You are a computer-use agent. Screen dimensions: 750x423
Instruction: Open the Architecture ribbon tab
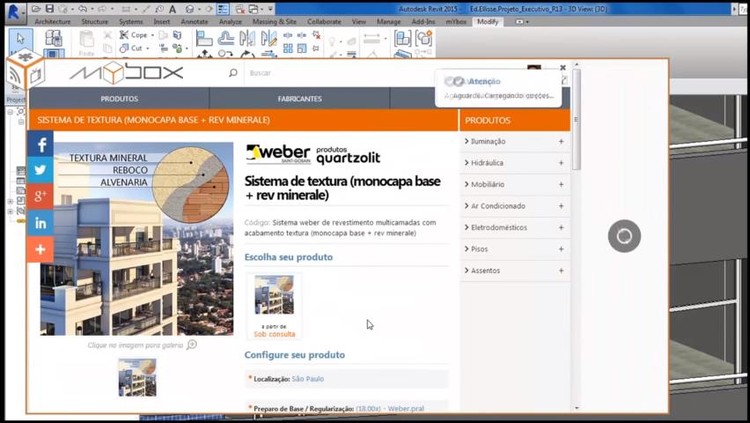click(x=53, y=22)
